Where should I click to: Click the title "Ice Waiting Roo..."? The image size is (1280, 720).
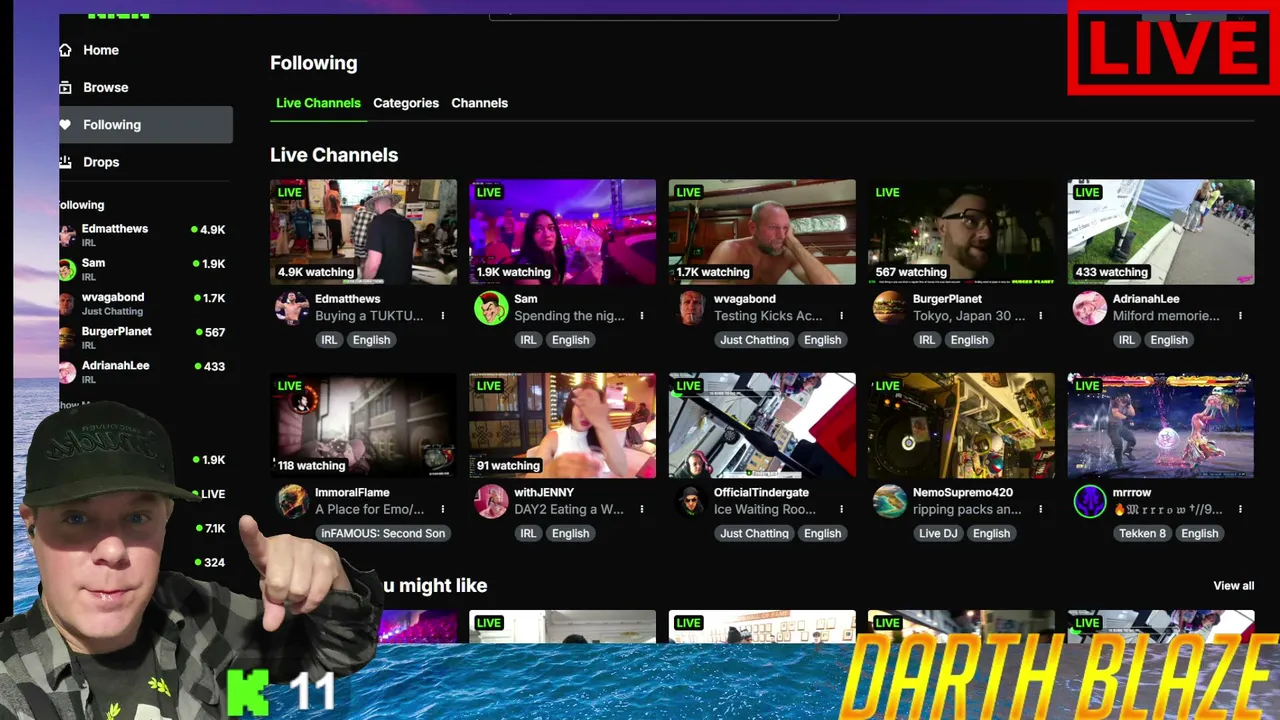[x=766, y=509]
